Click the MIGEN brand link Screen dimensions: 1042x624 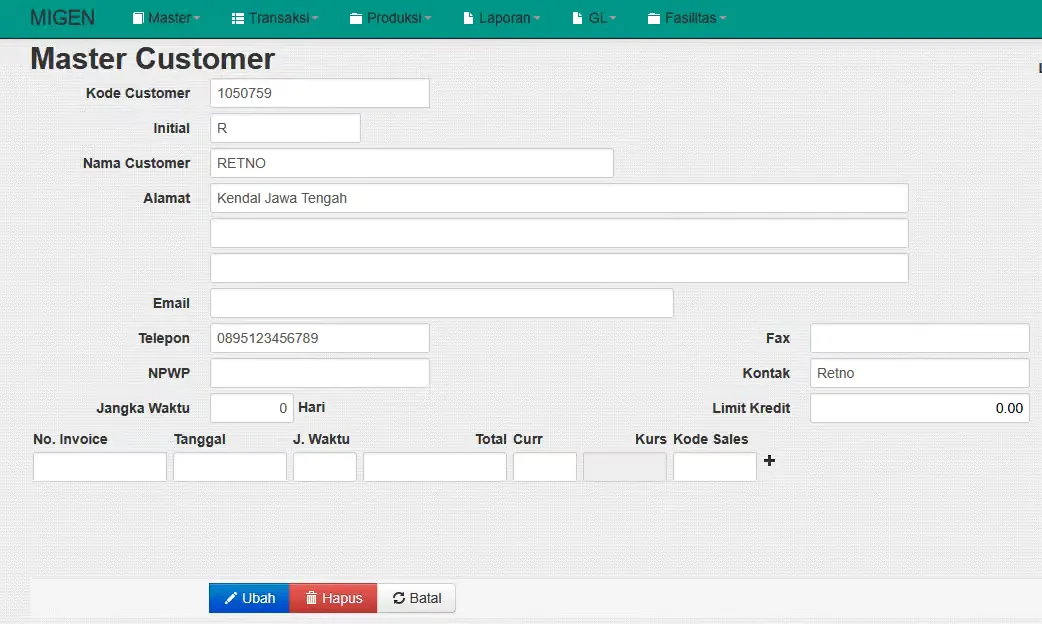pyautogui.click(x=62, y=18)
